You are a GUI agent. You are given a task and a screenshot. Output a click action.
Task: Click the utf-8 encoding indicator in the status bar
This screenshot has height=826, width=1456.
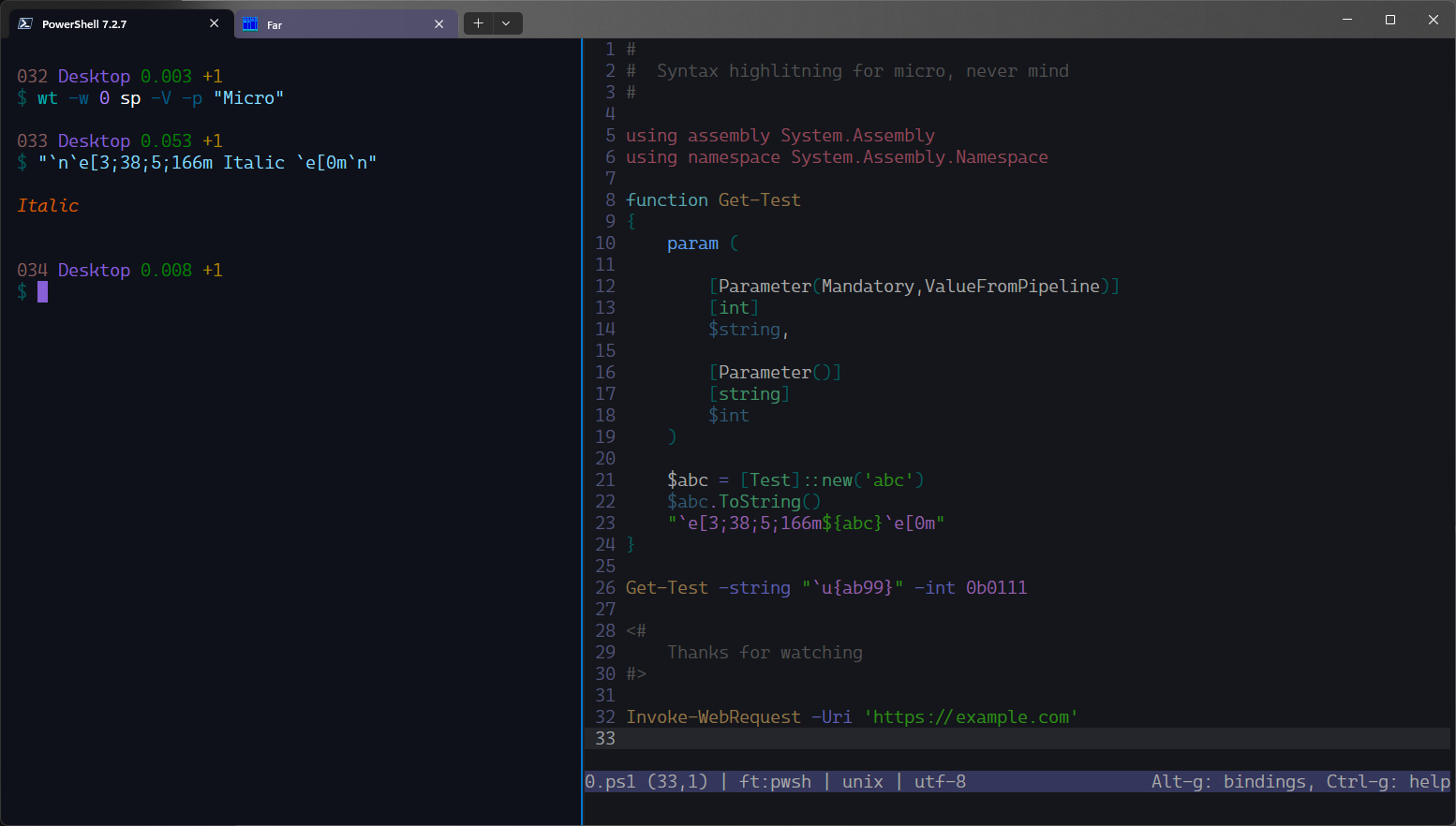click(x=940, y=781)
